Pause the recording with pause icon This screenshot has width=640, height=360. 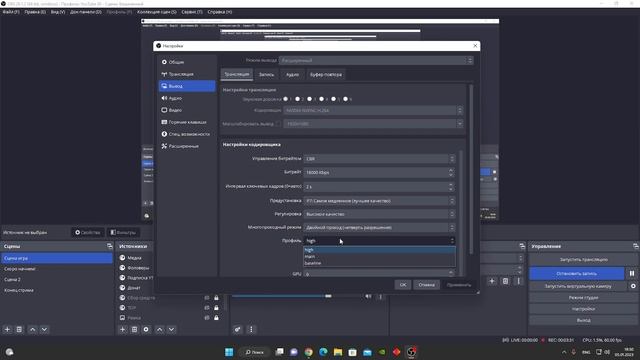point(632,273)
